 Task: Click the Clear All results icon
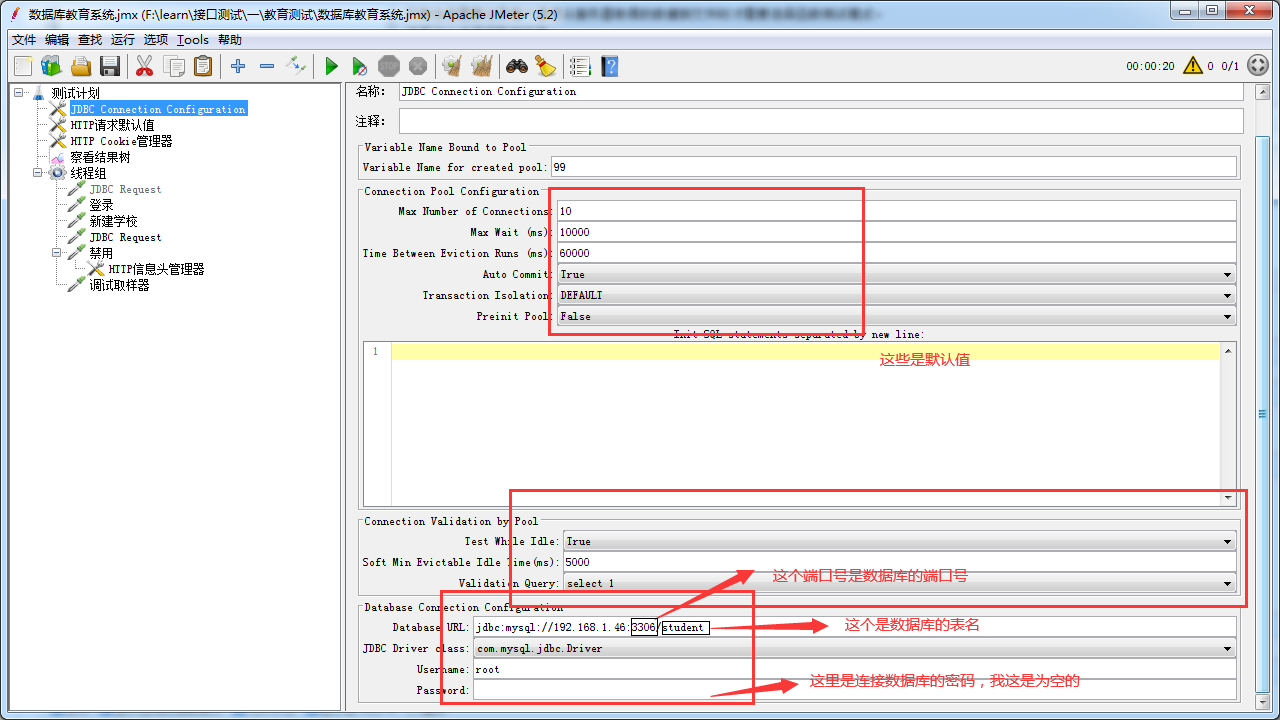tap(481, 66)
